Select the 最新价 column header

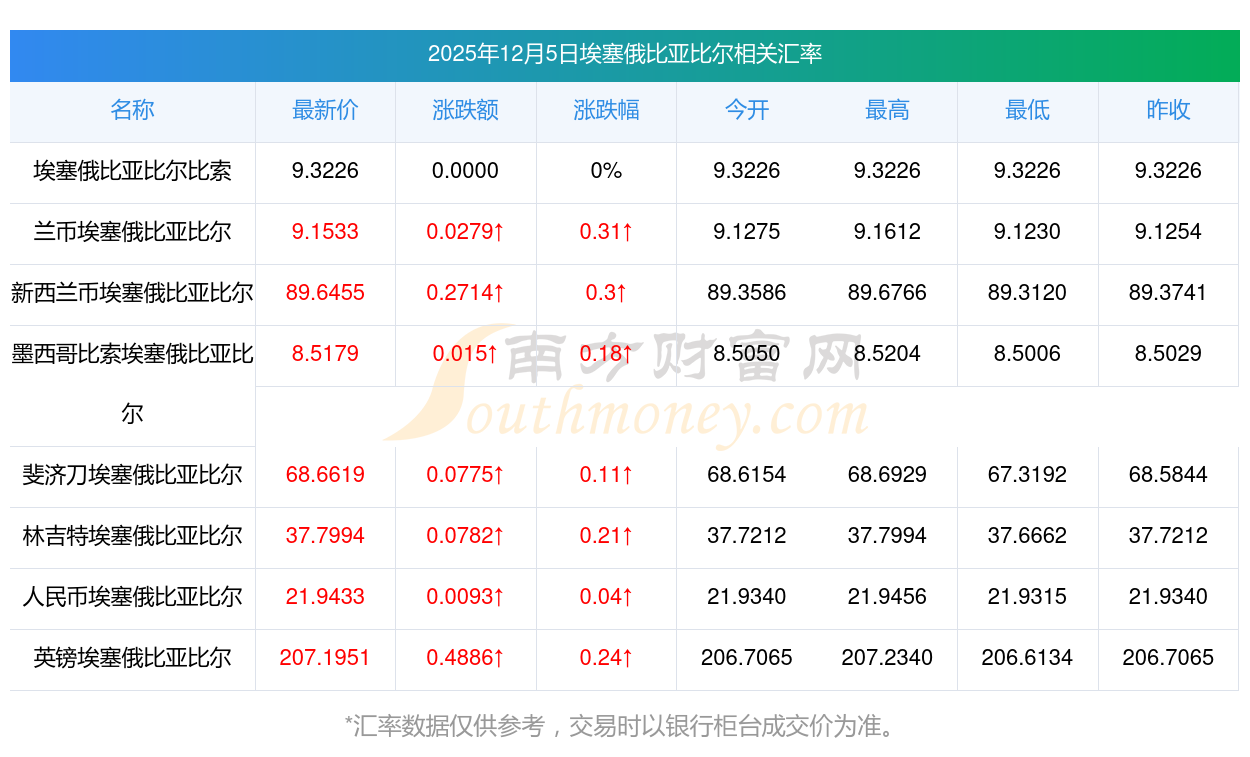click(325, 111)
